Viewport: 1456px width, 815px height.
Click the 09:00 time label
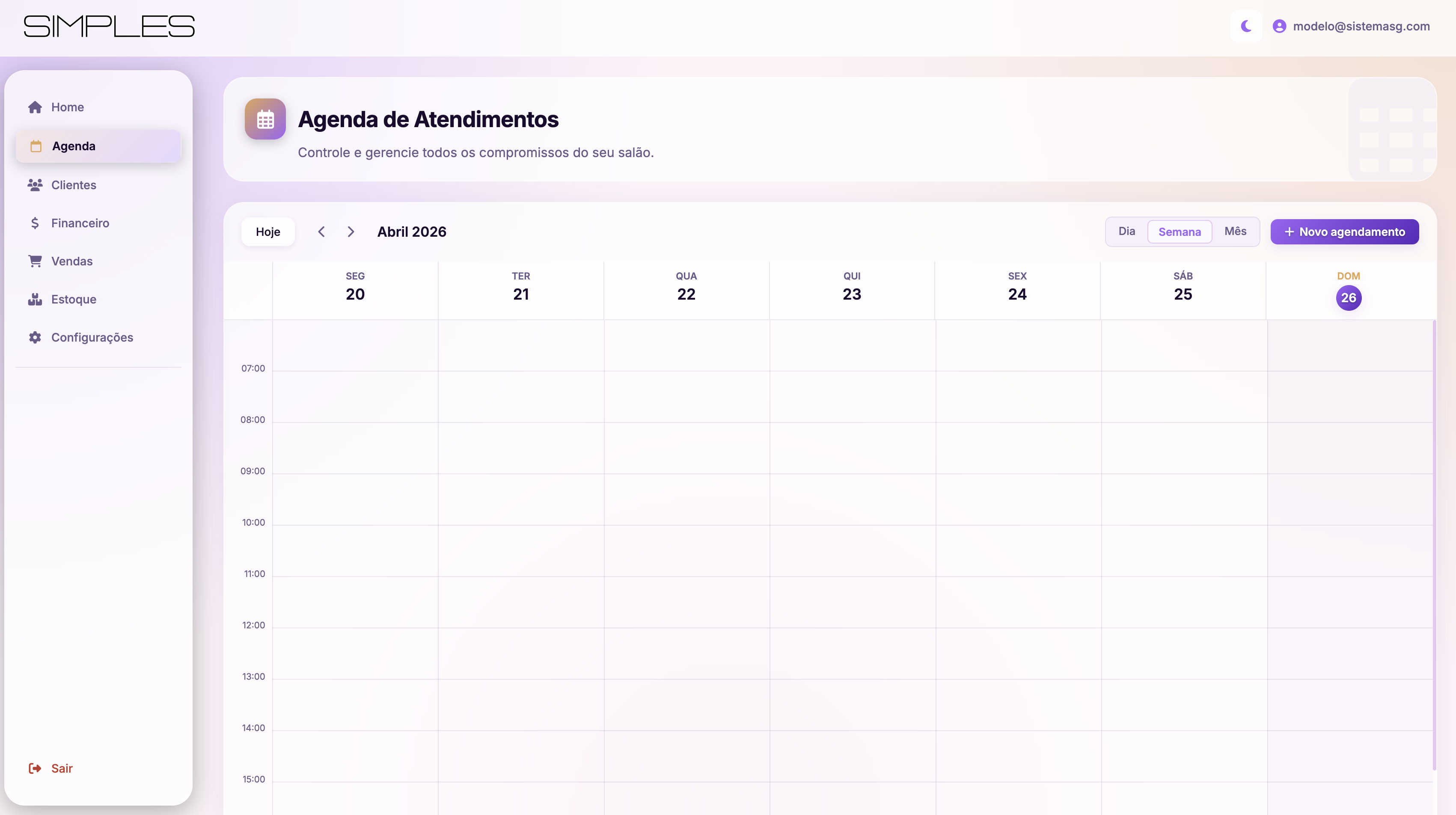pyautogui.click(x=253, y=471)
